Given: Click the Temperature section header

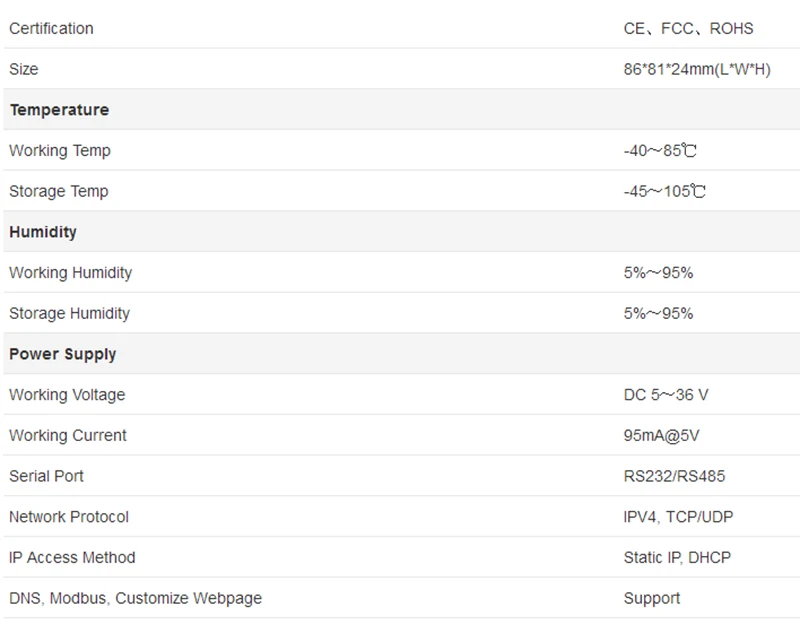Looking at the screenshot, I should 59,110.
